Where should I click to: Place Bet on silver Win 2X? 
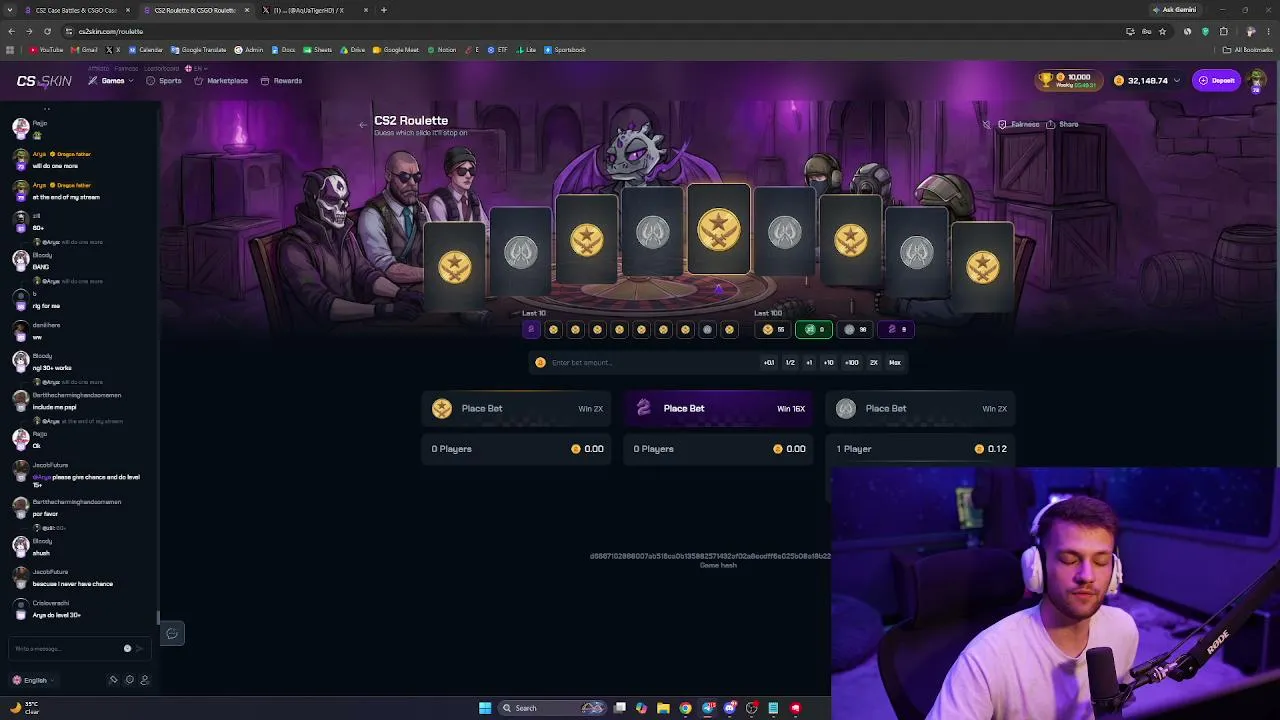coord(921,408)
